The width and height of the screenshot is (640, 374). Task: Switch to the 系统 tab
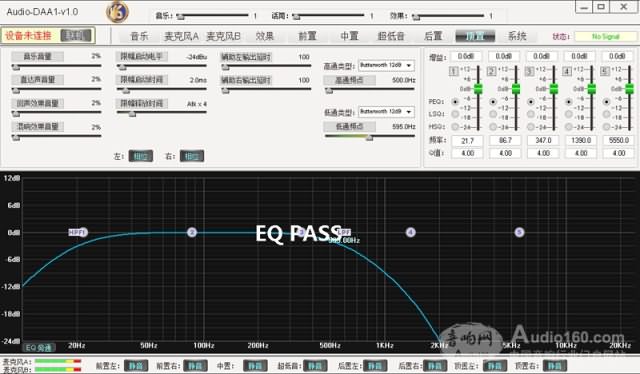pos(517,36)
